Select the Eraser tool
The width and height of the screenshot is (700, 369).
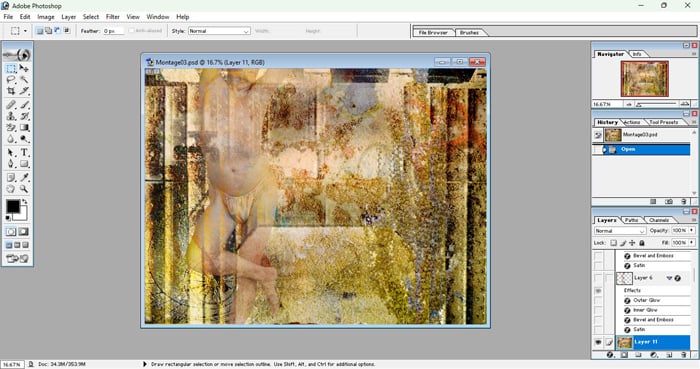[x=11, y=128]
